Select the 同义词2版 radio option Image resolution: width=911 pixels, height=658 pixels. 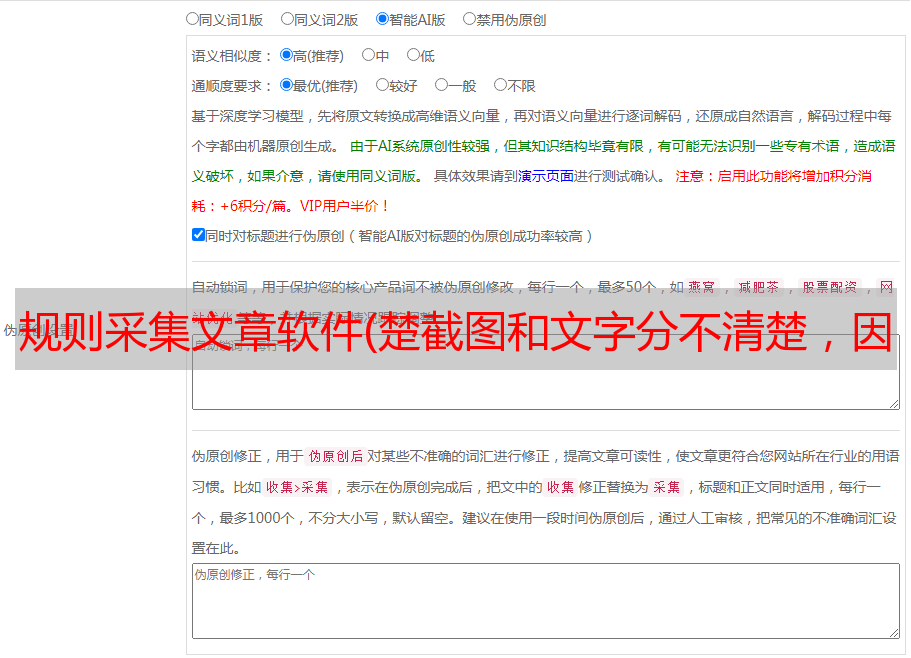[287, 19]
